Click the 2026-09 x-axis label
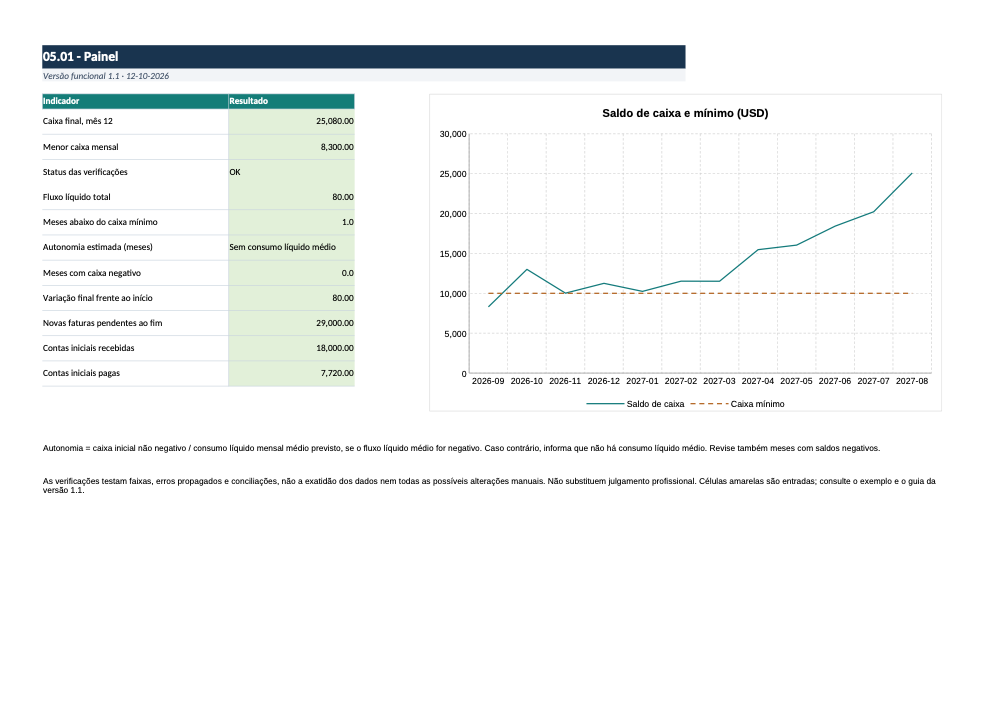 tap(488, 381)
